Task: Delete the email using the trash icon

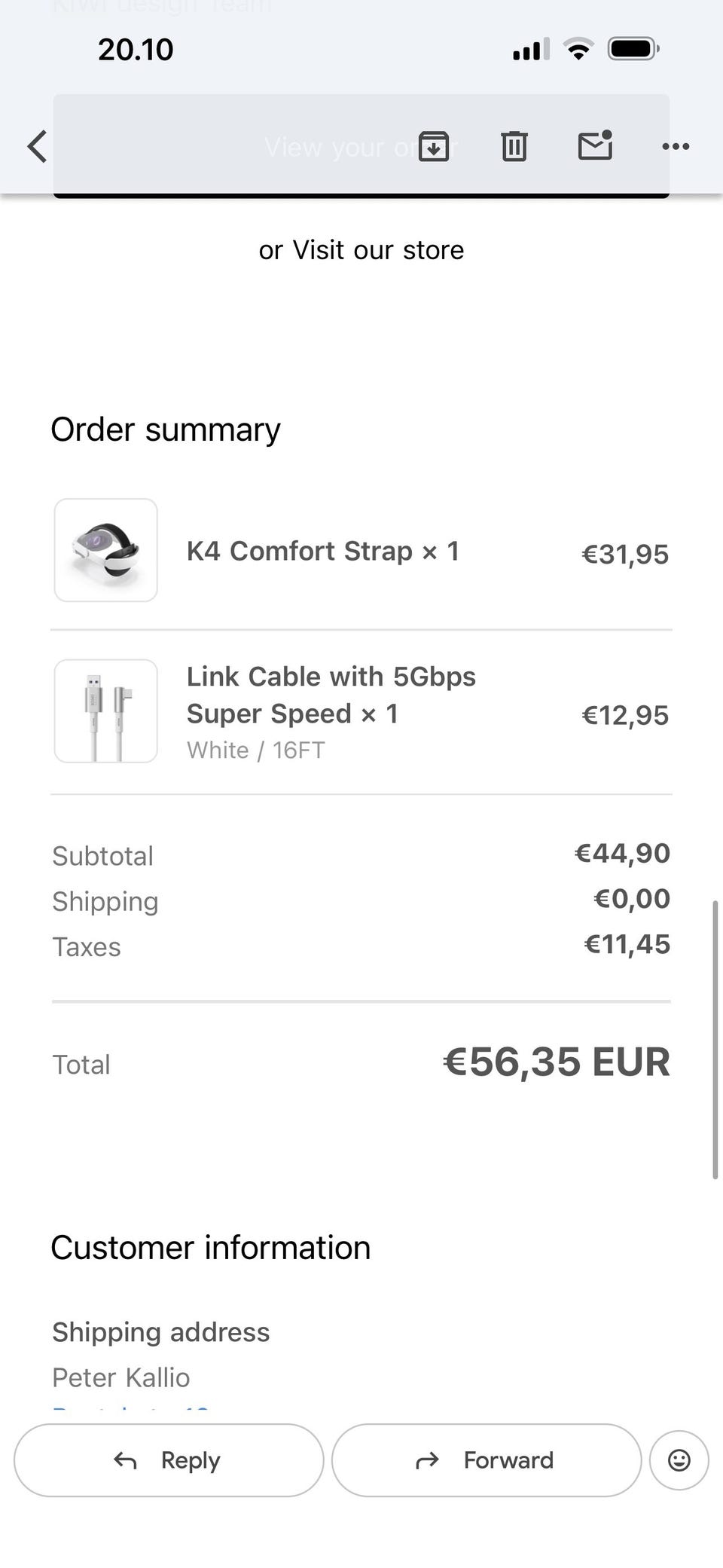Action: 514,146
